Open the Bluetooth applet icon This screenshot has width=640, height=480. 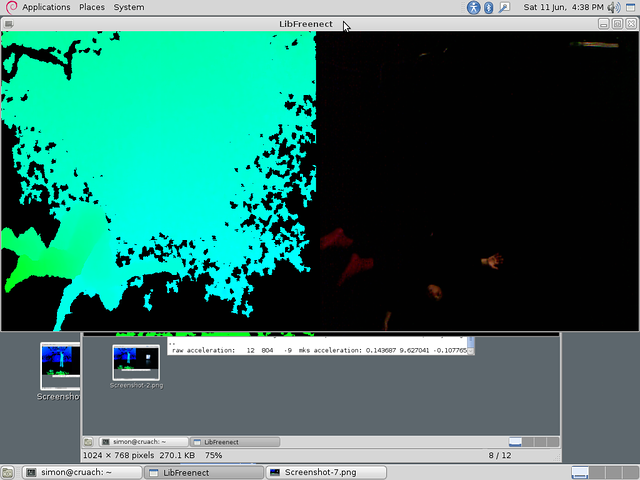[489, 7]
